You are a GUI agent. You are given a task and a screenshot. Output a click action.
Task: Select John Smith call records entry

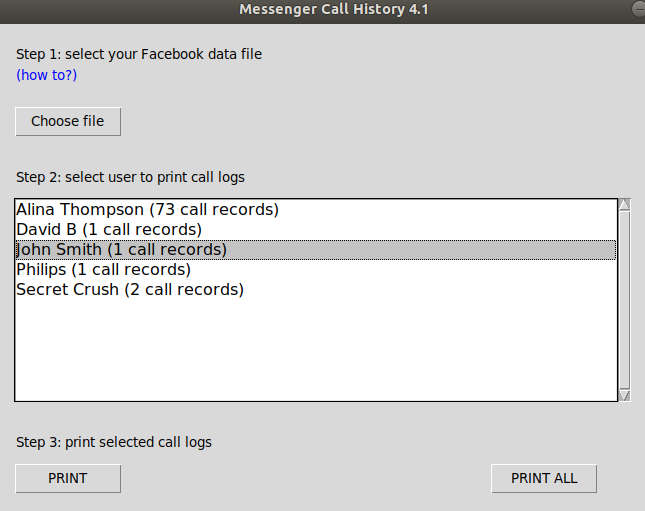pyautogui.click(x=121, y=250)
